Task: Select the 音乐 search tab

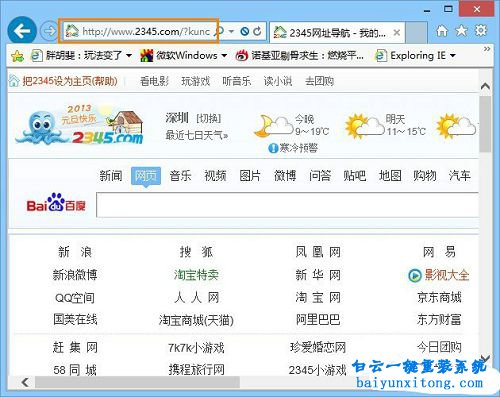Action: 180,176
